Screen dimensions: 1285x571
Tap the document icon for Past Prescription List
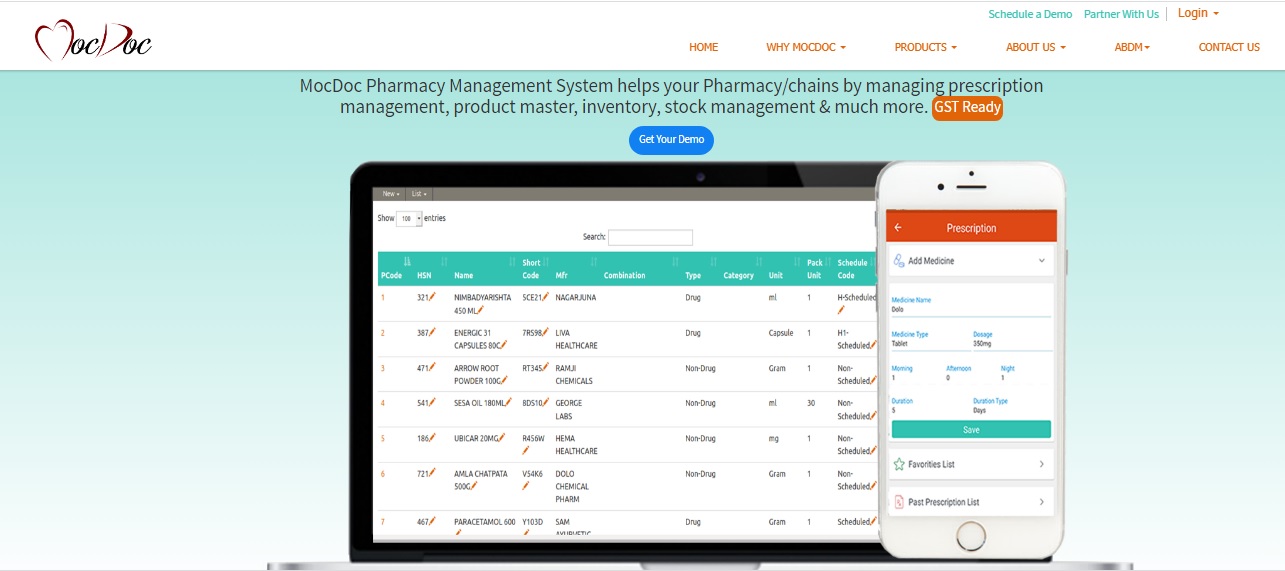click(x=899, y=502)
